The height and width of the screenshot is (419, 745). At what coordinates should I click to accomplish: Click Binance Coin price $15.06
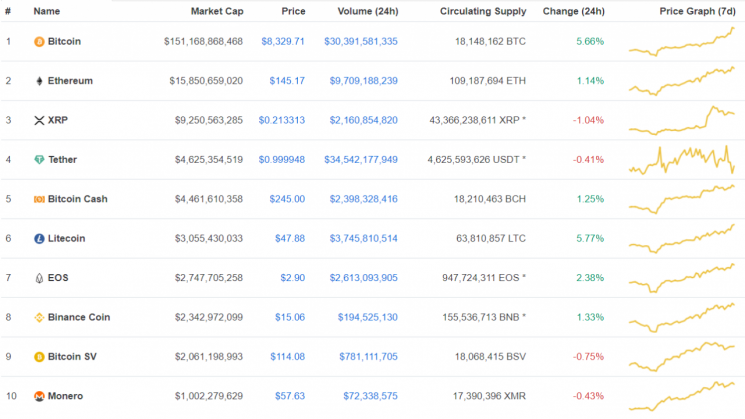(290, 318)
